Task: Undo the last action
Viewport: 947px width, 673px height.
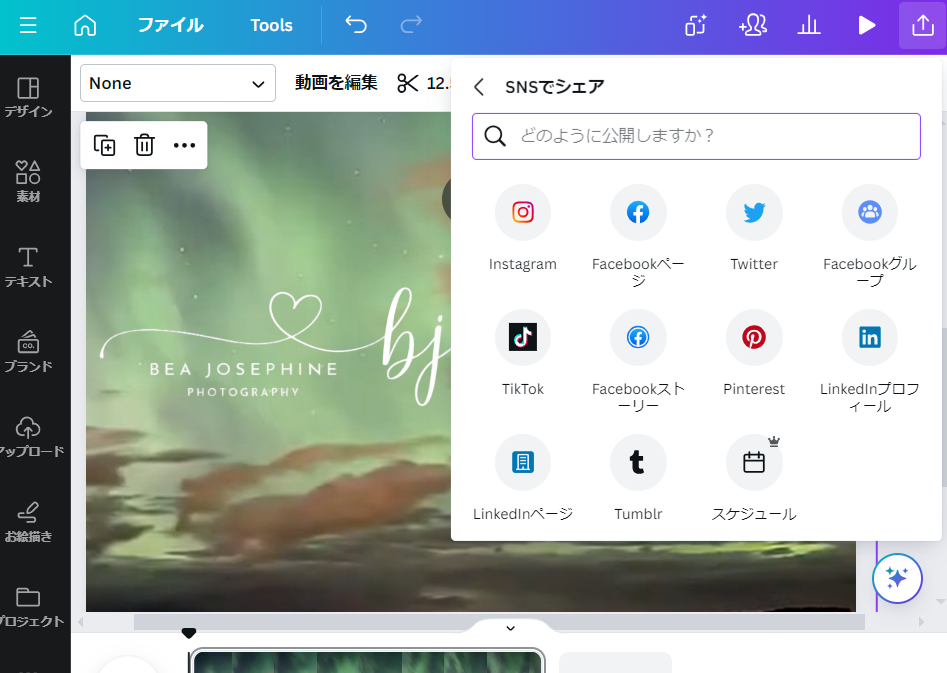Action: [356, 25]
